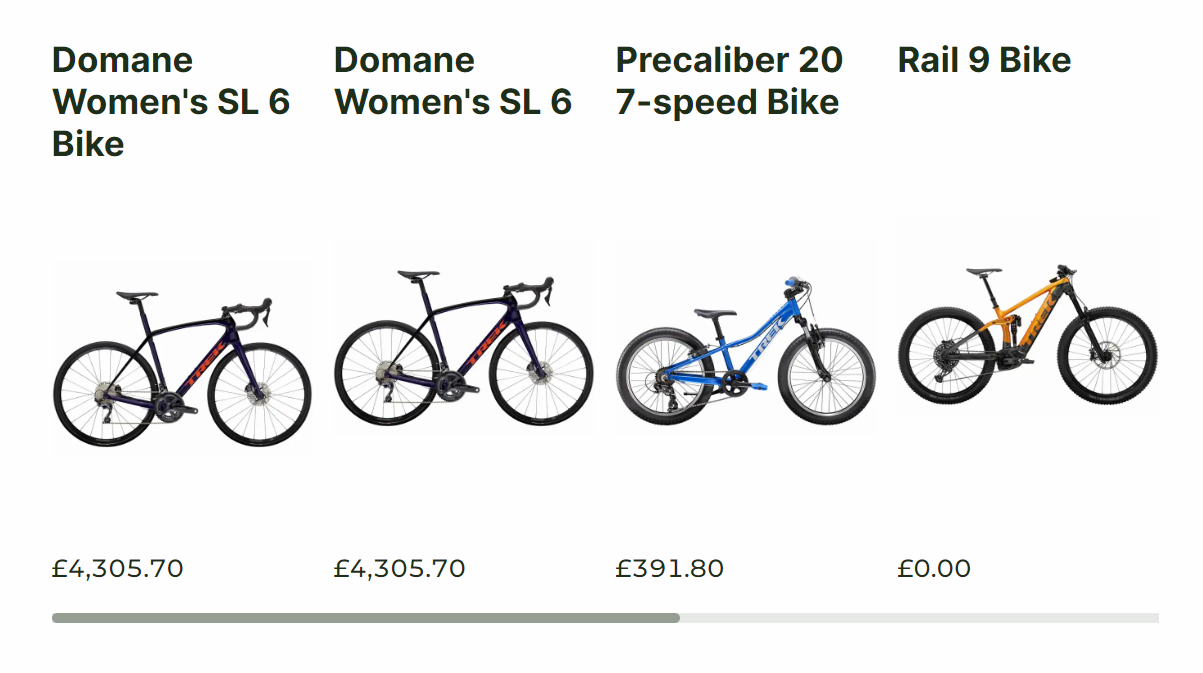Click the blue Precaliber 20 bike photo
1203x673 pixels.
coord(745,337)
